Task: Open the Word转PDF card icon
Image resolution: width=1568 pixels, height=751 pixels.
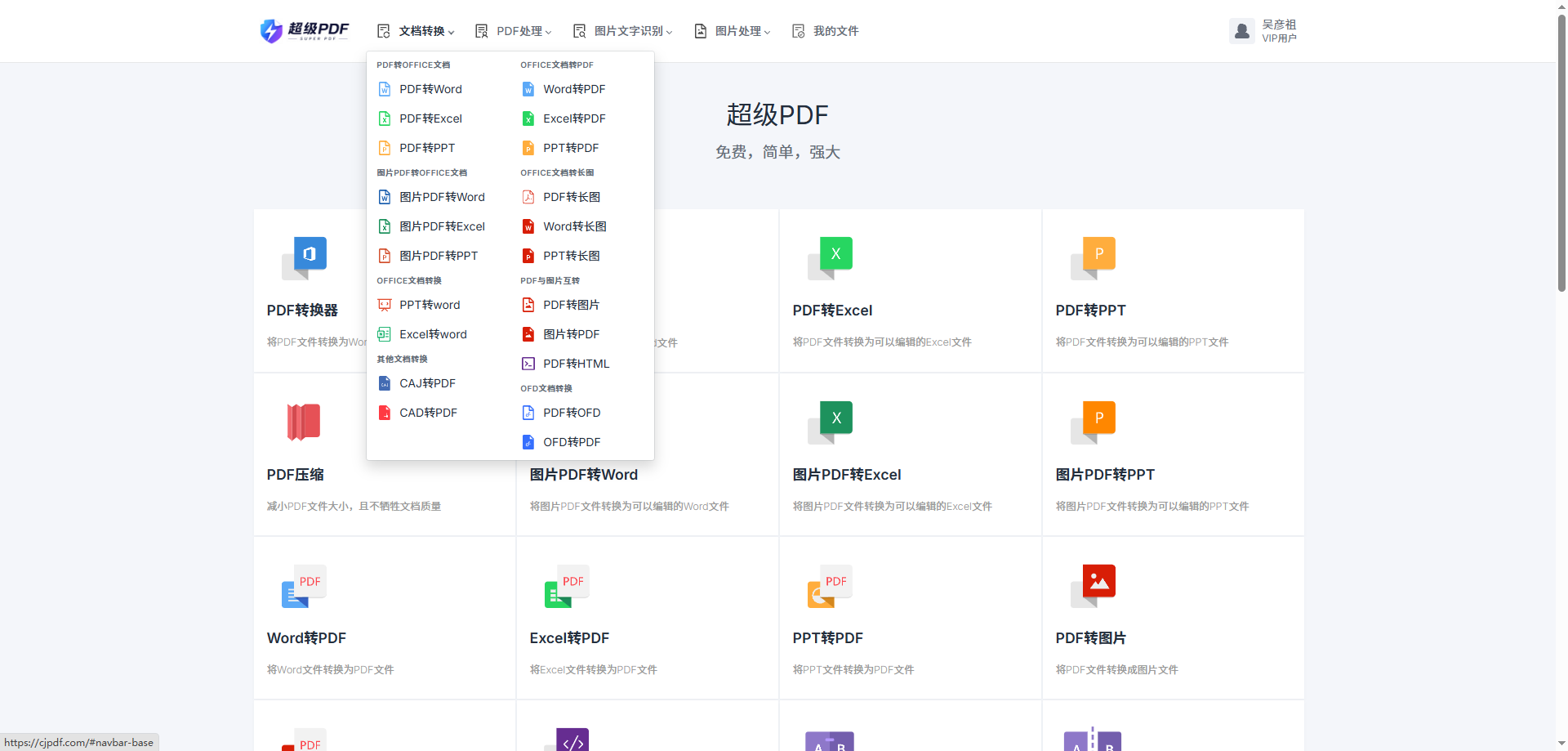Action: coord(304,585)
